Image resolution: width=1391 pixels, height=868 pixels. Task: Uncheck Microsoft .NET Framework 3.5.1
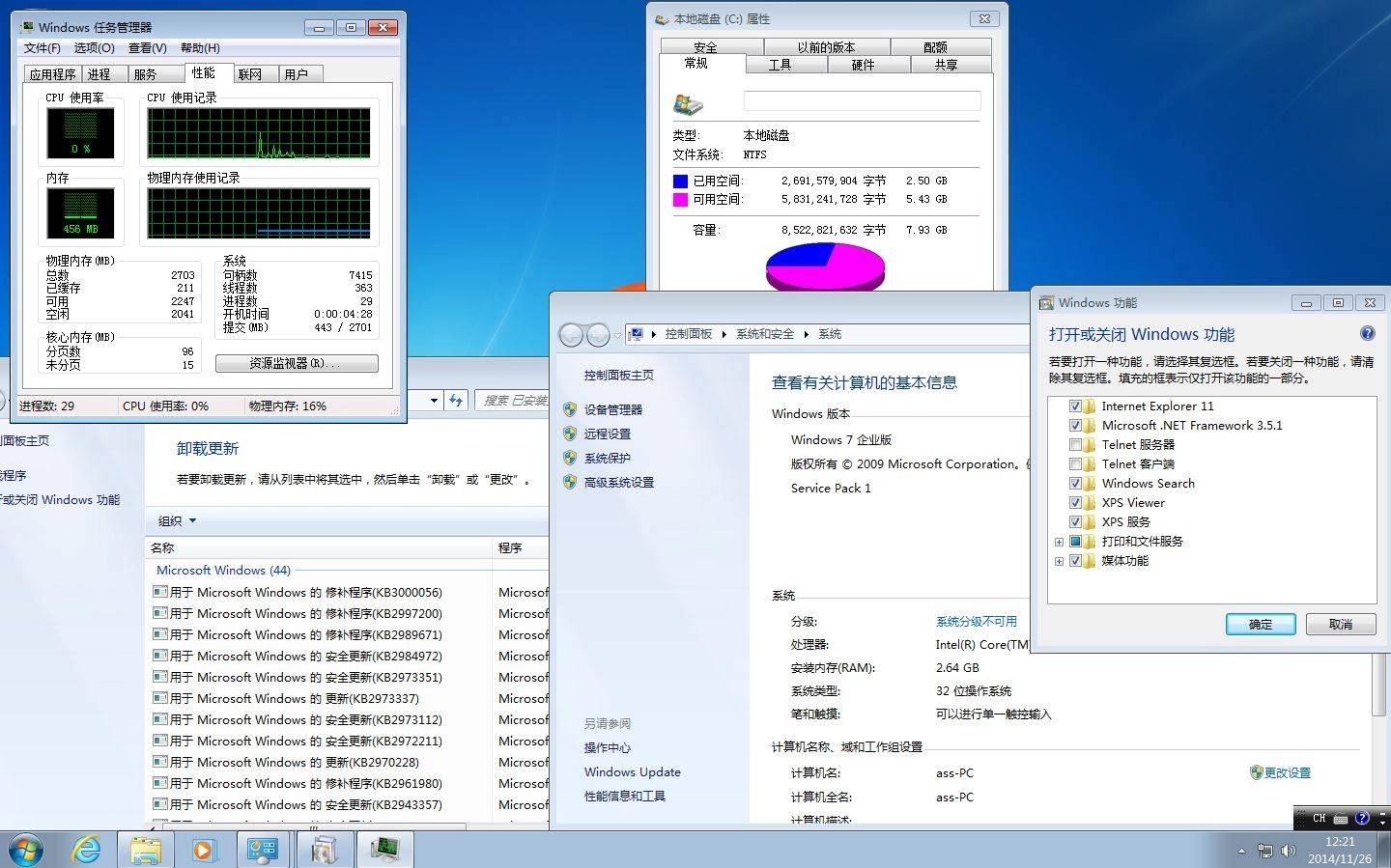tap(1075, 425)
